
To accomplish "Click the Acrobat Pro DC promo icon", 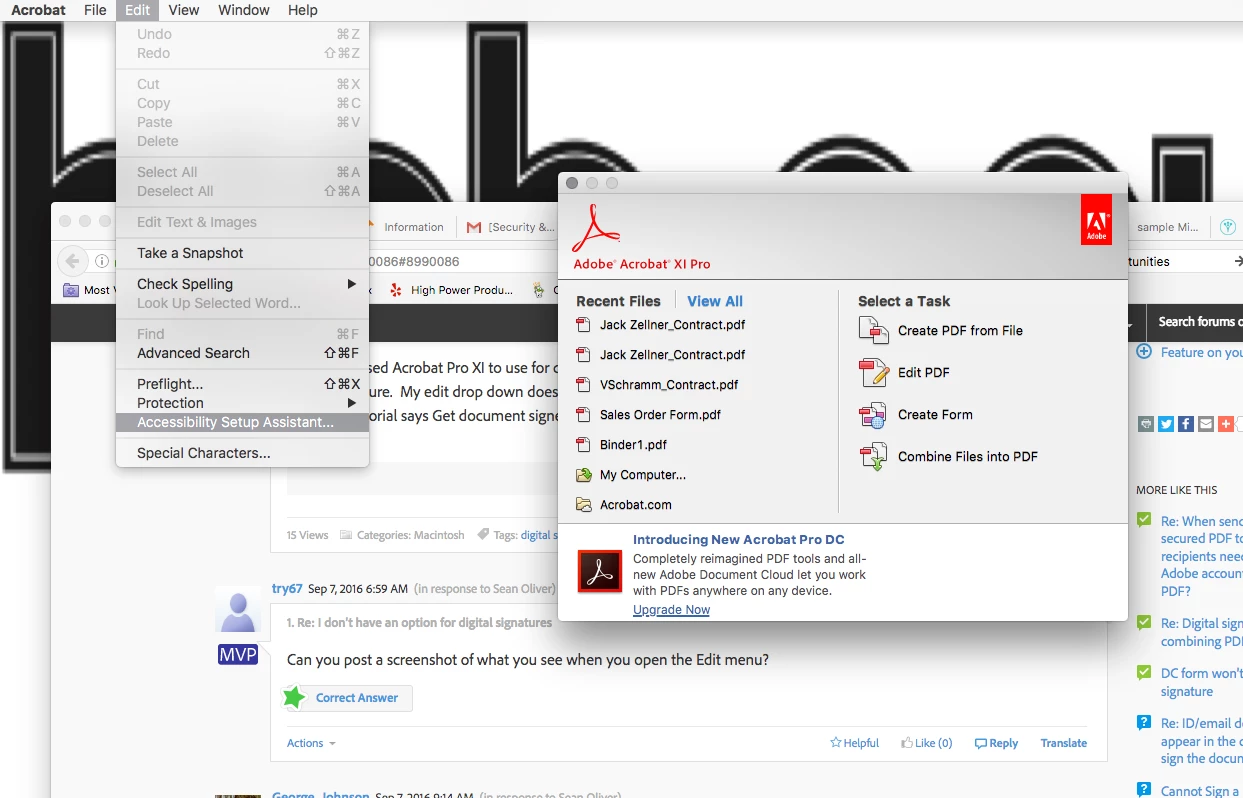I will pos(600,572).
